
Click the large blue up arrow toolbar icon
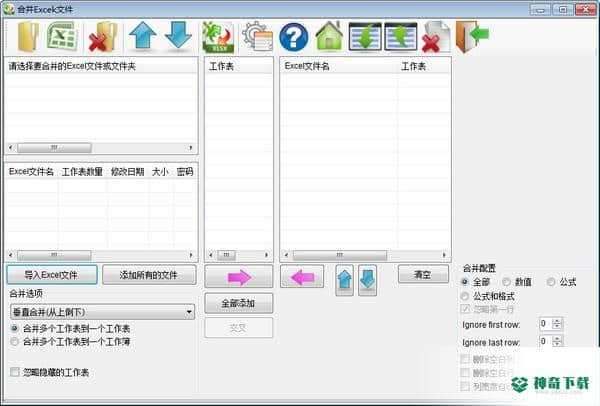tap(142, 35)
